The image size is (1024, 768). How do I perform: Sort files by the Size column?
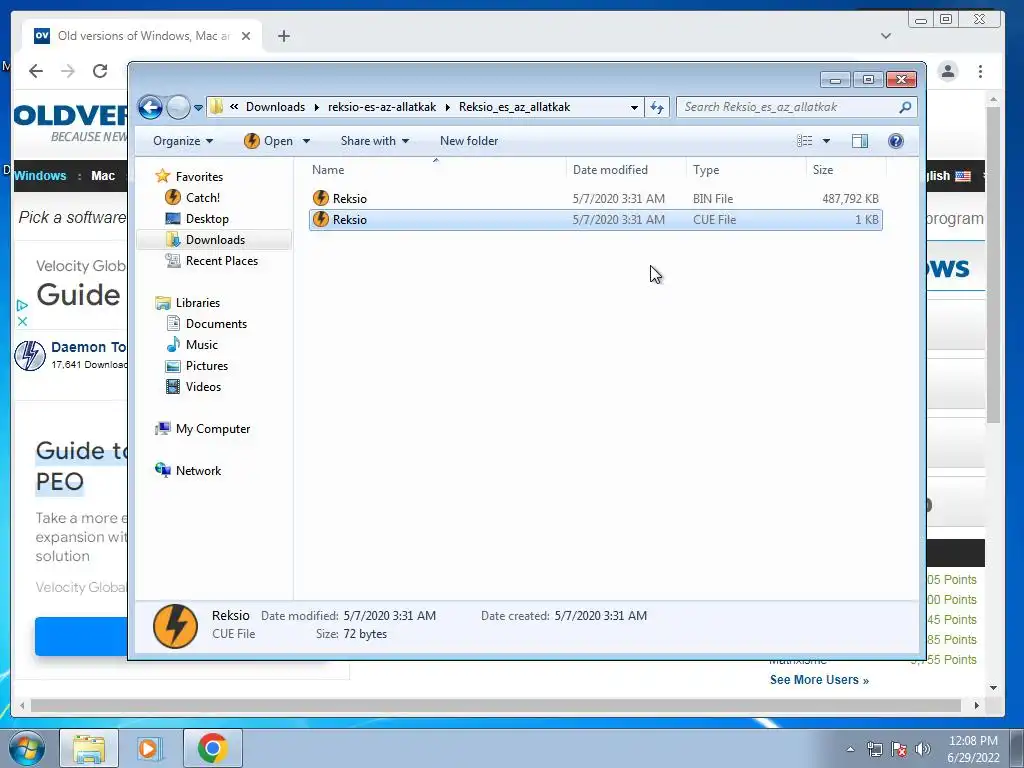(x=846, y=170)
